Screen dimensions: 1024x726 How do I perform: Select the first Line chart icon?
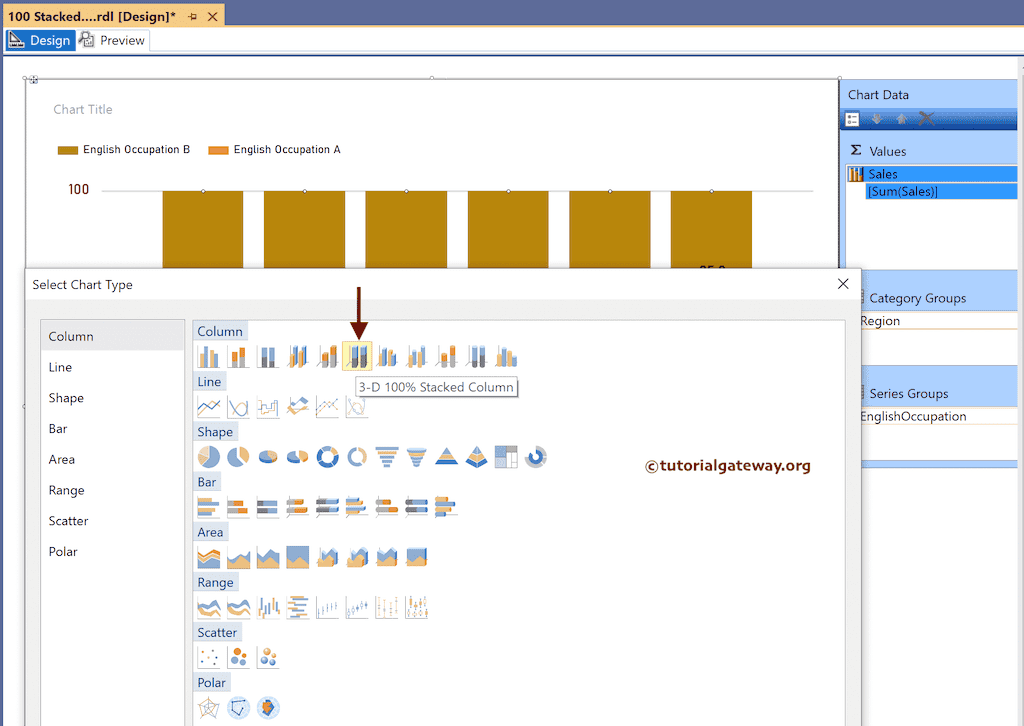(208, 407)
